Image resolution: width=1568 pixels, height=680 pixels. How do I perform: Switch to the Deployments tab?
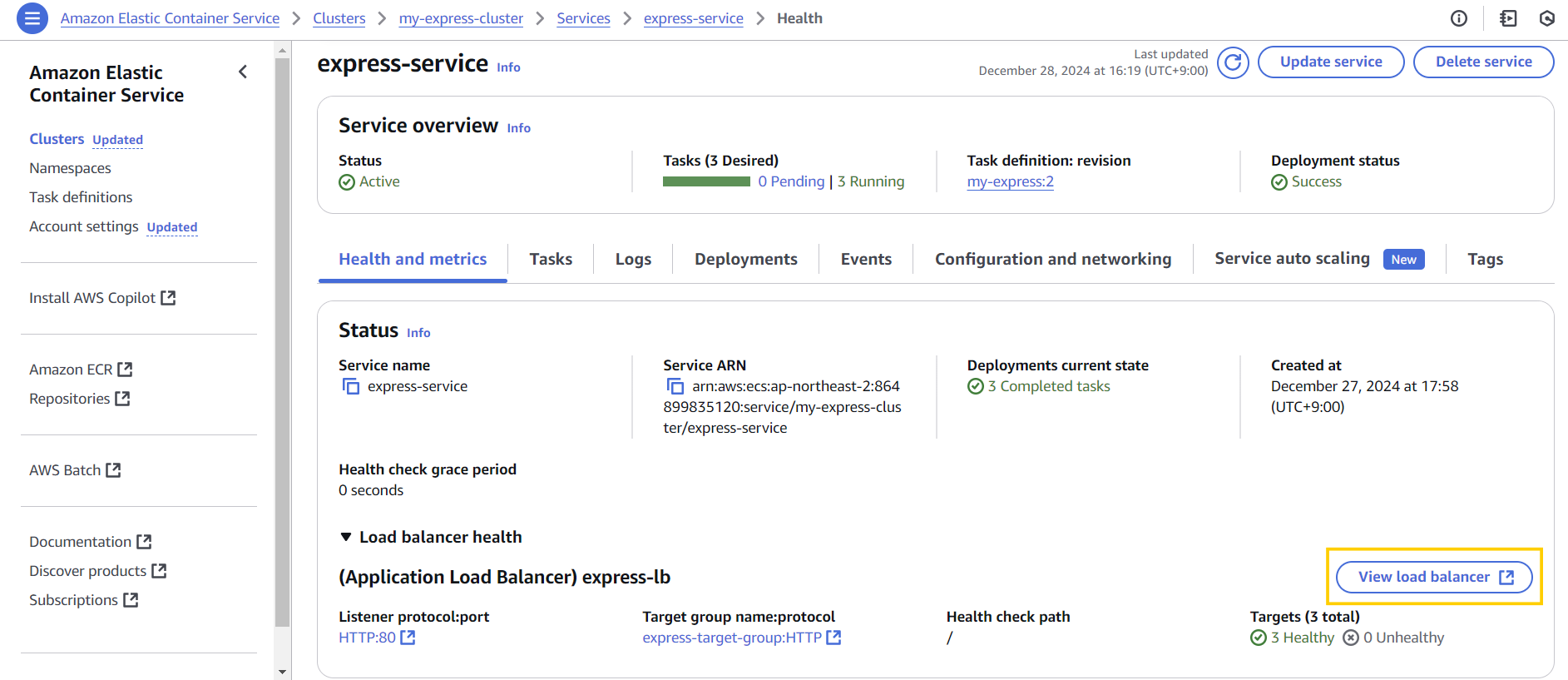(x=746, y=259)
